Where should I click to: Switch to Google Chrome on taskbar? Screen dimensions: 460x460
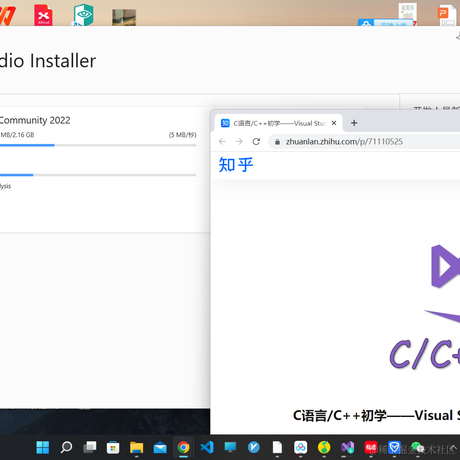coord(183,447)
